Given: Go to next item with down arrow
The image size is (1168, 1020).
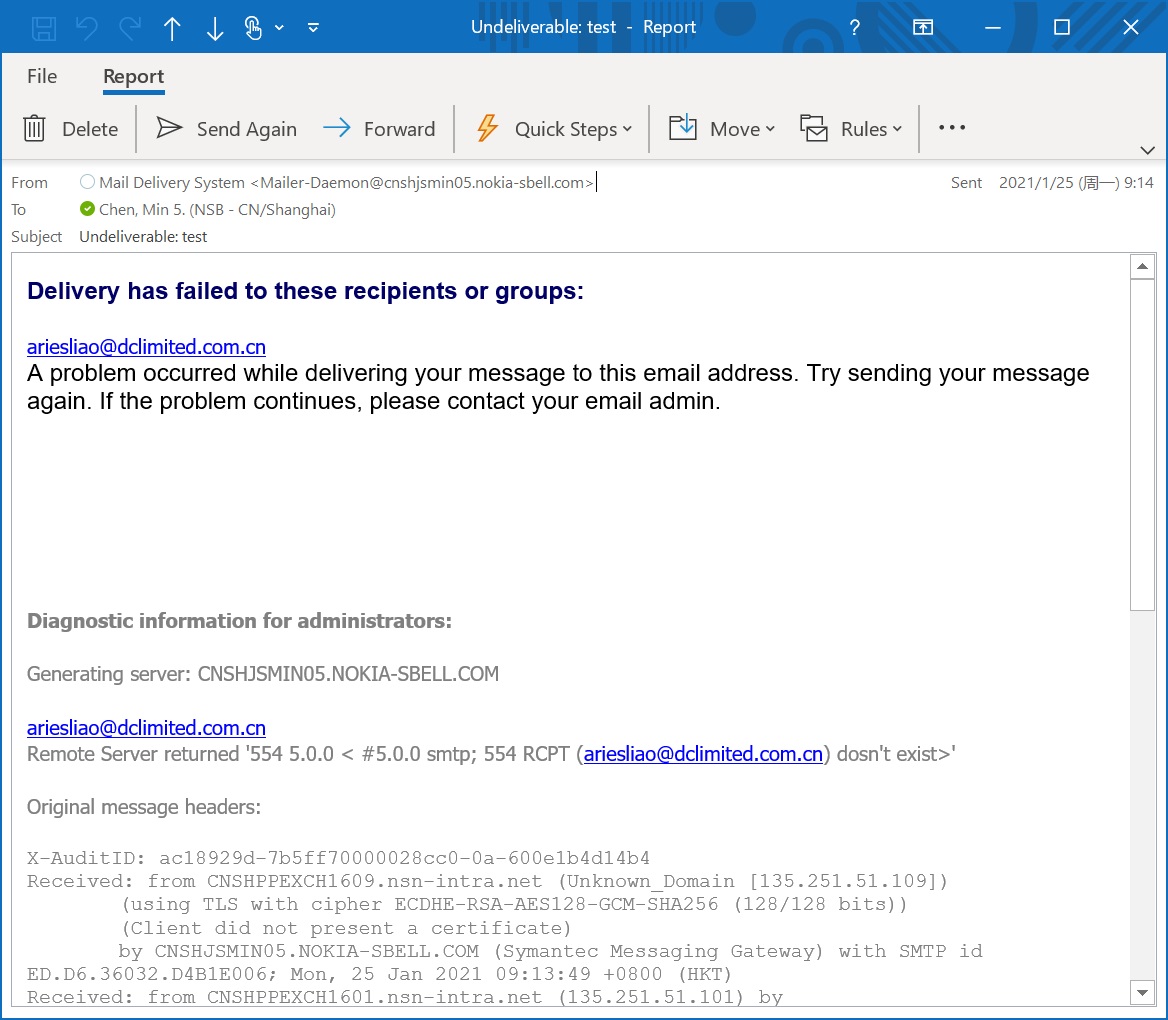Looking at the screenshot, I should (214, 28).
